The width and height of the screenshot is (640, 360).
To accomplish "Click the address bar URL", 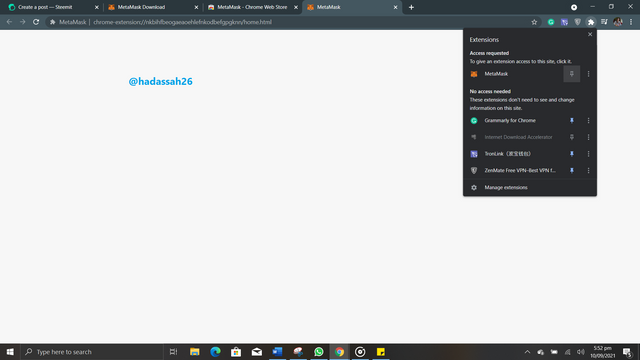I will coord(182,22).
